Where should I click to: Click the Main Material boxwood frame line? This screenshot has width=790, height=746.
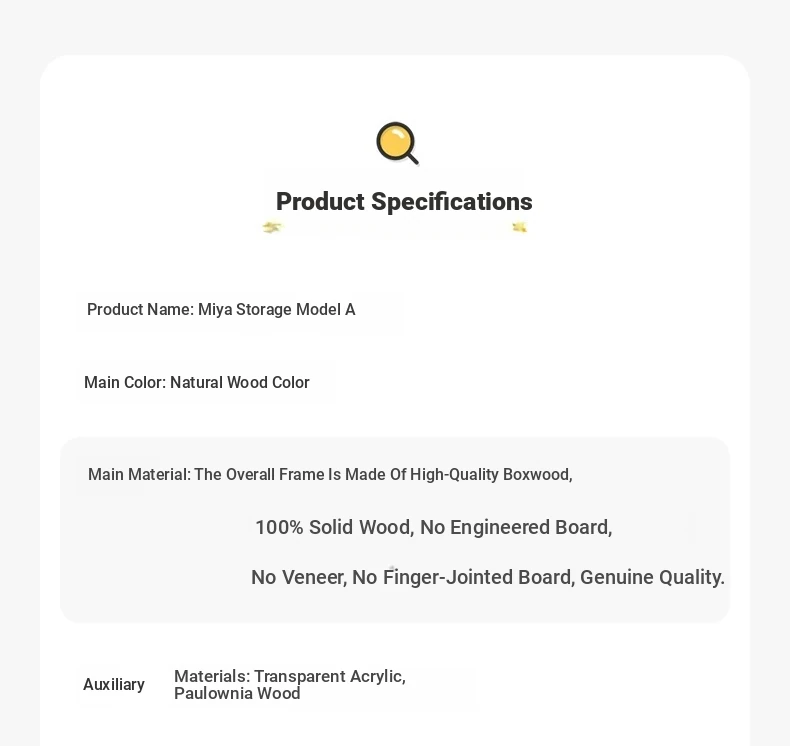pos(330,474)
